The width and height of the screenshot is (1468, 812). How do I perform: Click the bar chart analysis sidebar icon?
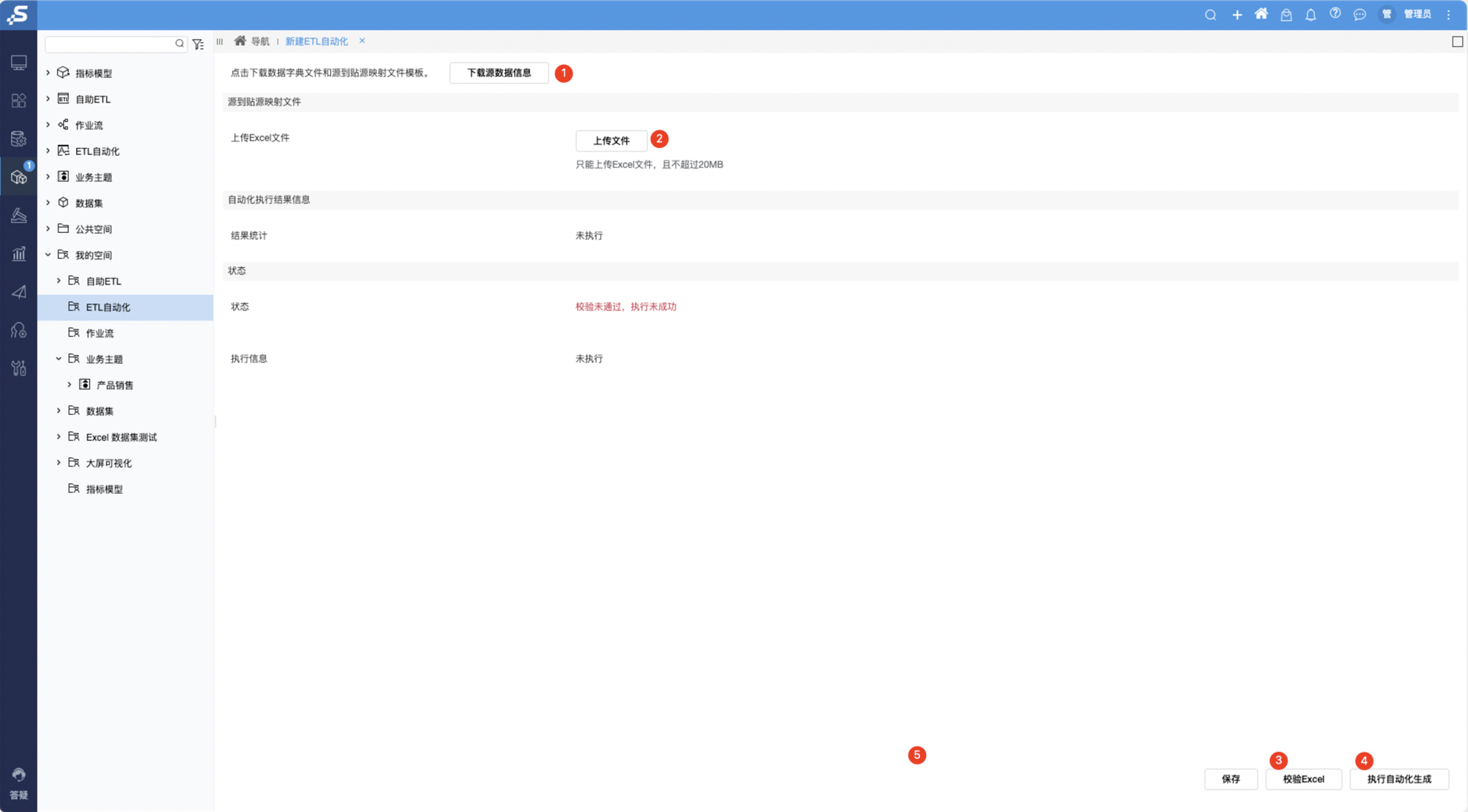click(x=18, y=254)
